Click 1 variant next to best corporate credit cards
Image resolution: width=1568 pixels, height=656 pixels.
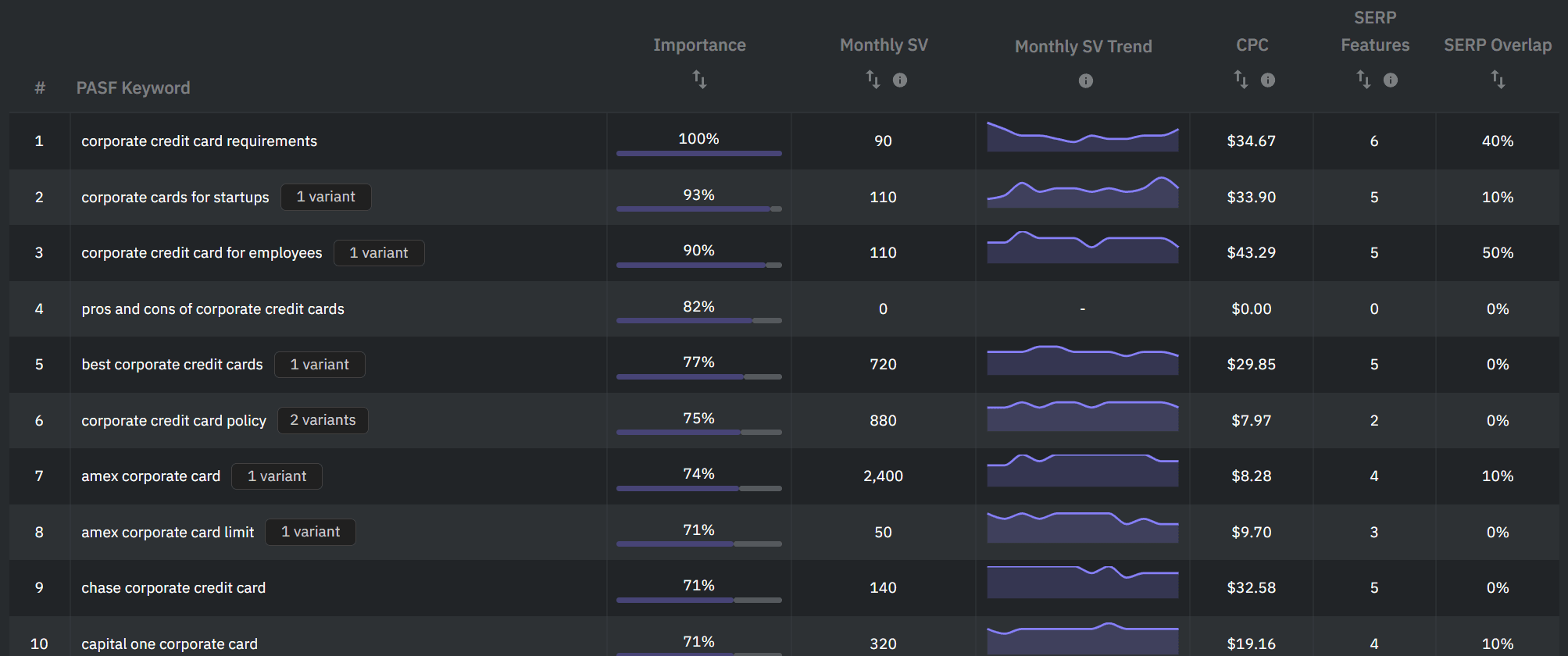point(320,364)
